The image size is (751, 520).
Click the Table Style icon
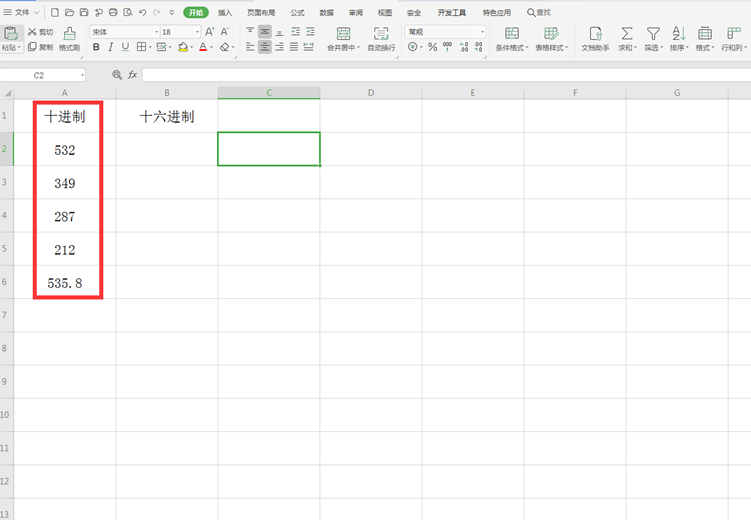coord(551,33)
